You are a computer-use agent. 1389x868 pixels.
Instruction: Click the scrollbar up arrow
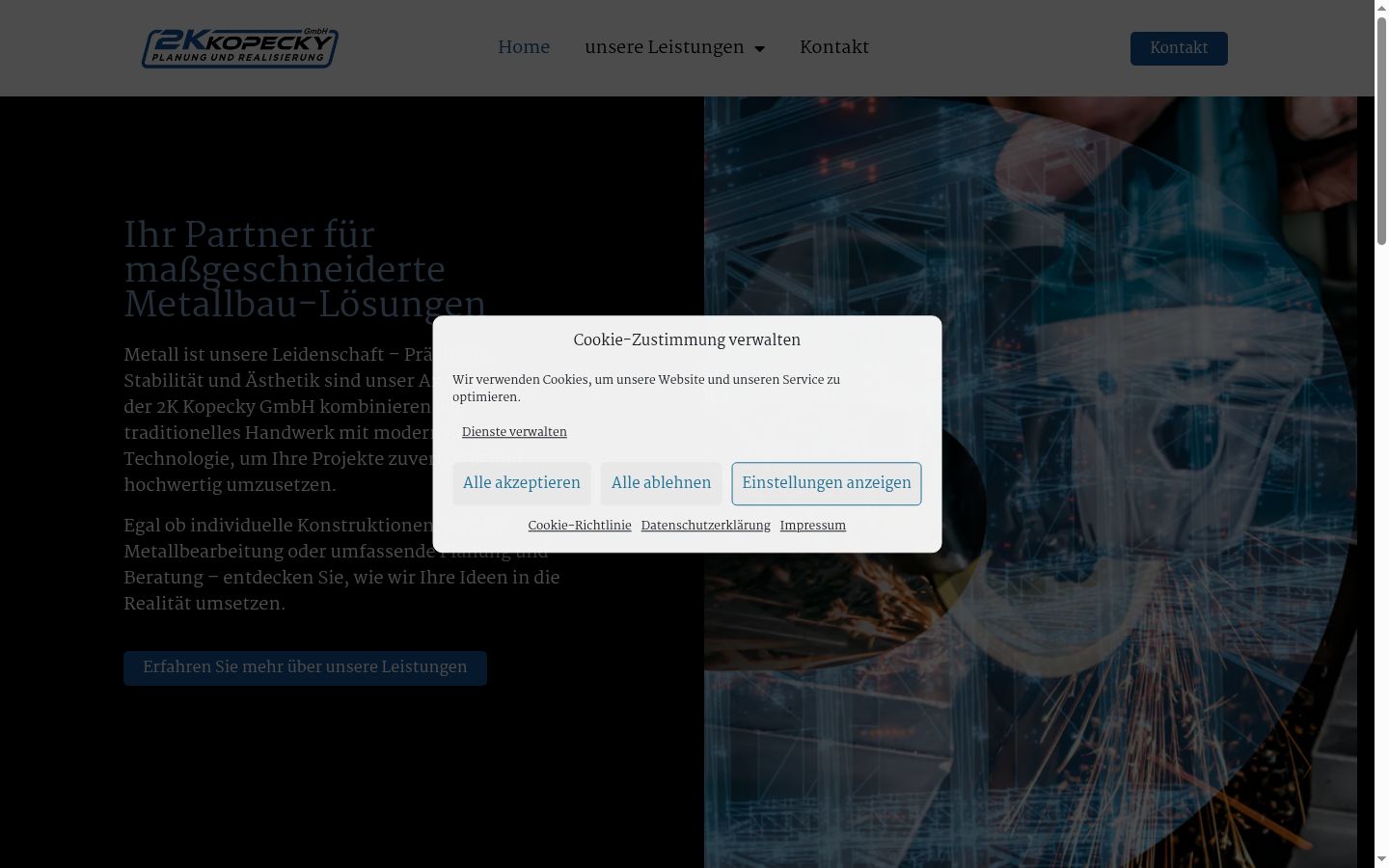[1381, 8]
